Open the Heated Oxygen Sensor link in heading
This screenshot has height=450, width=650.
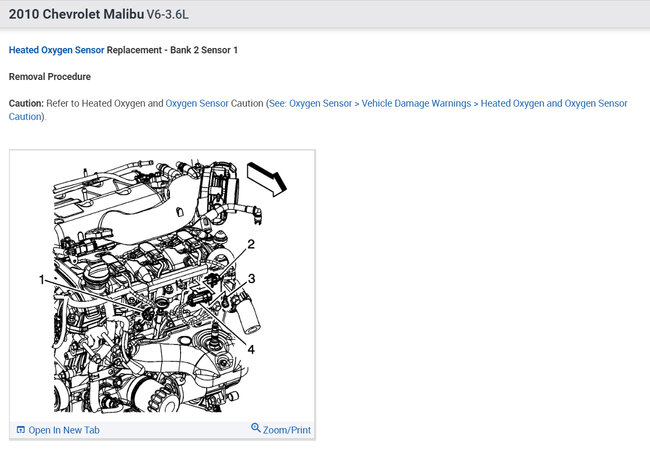(x=56, y=50)
